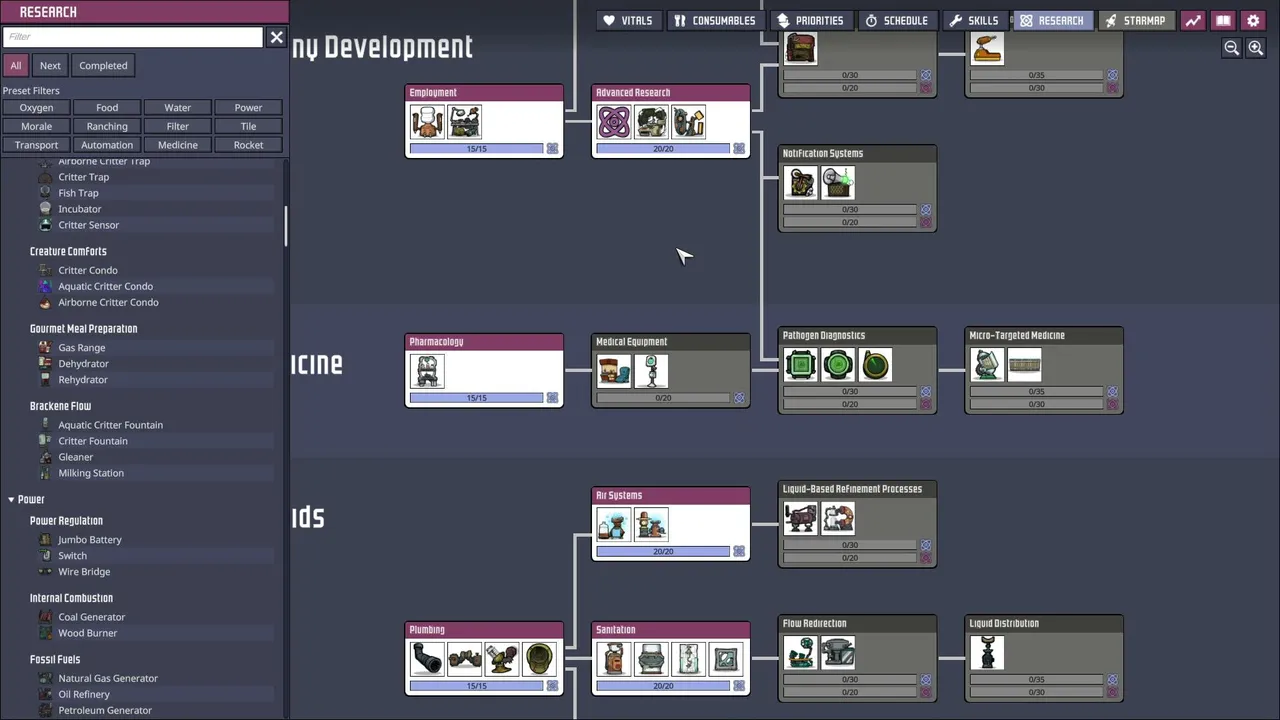Image resolution: width=1280 pixels, height=720 pixels.
Task: Toggle the Water preset filter
Action: click(x=178, y=107)
